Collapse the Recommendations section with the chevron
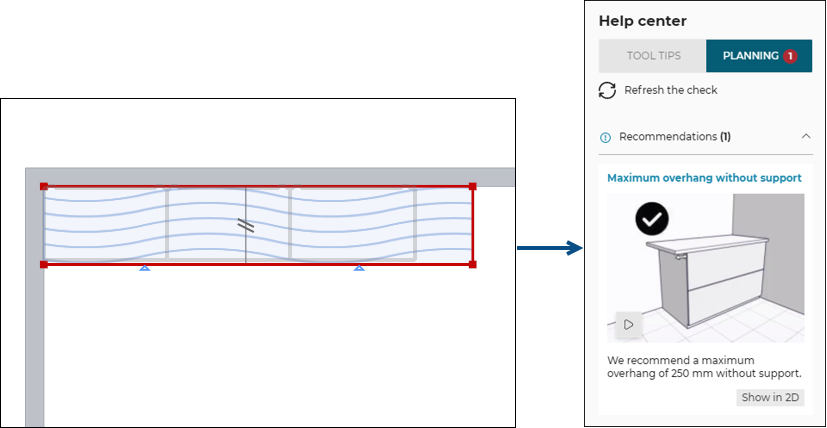Screen dimensions: 827x428 pos(803,136)
